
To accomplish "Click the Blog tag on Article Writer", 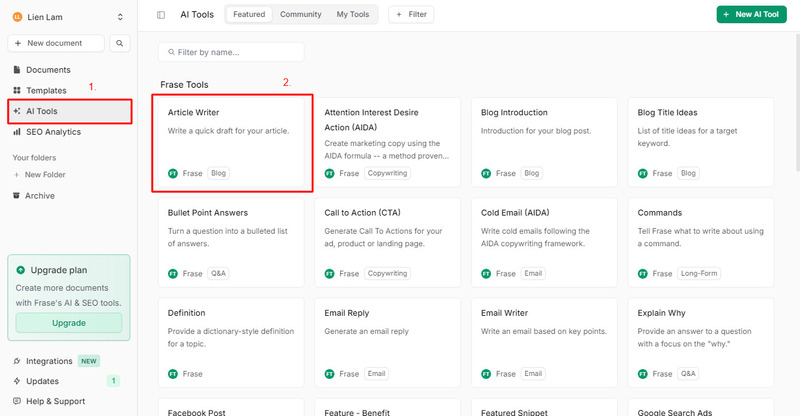I will pos(218,174).
